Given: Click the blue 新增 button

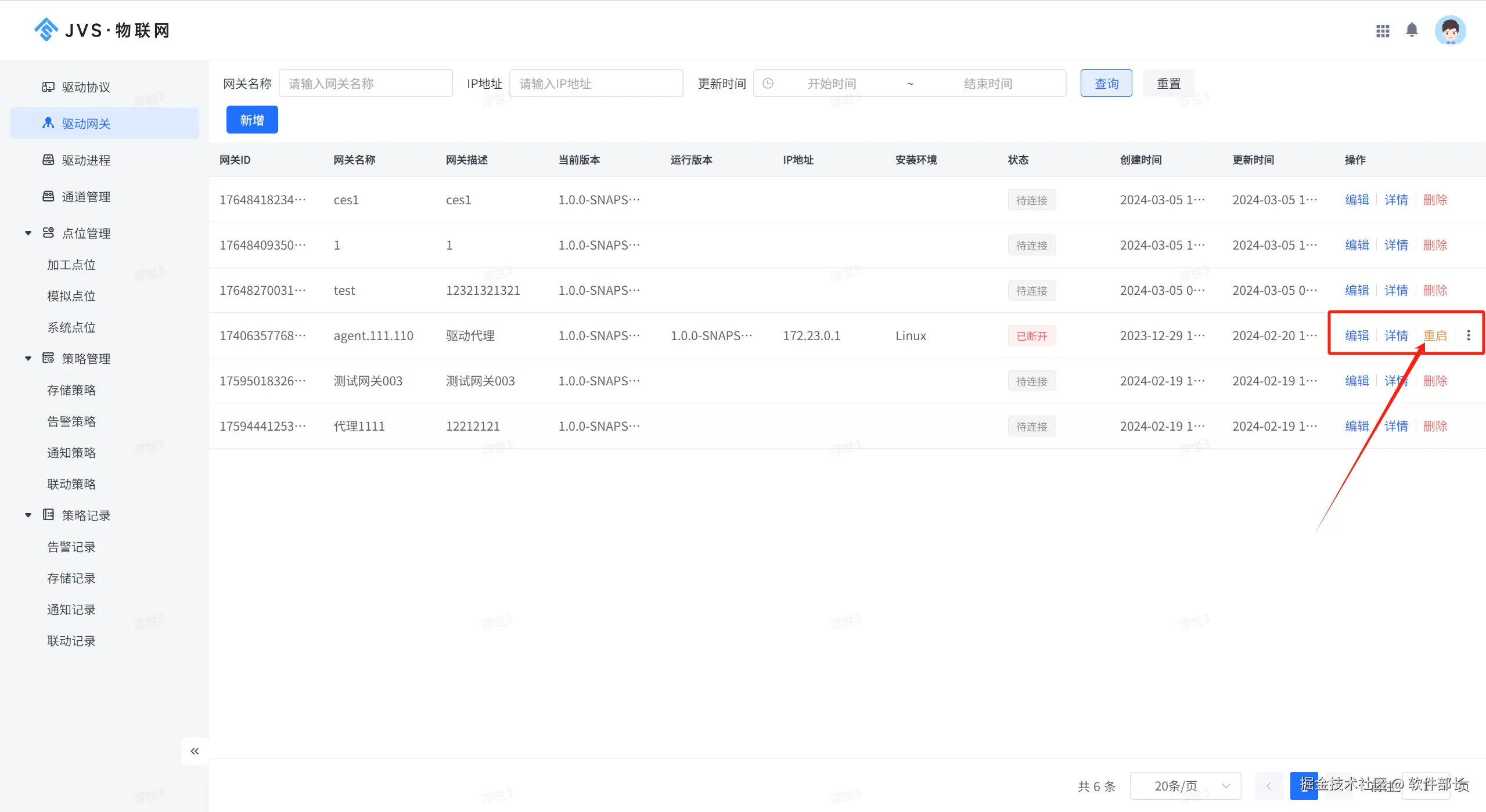Looking at the screenshot, I should (252, 120).
